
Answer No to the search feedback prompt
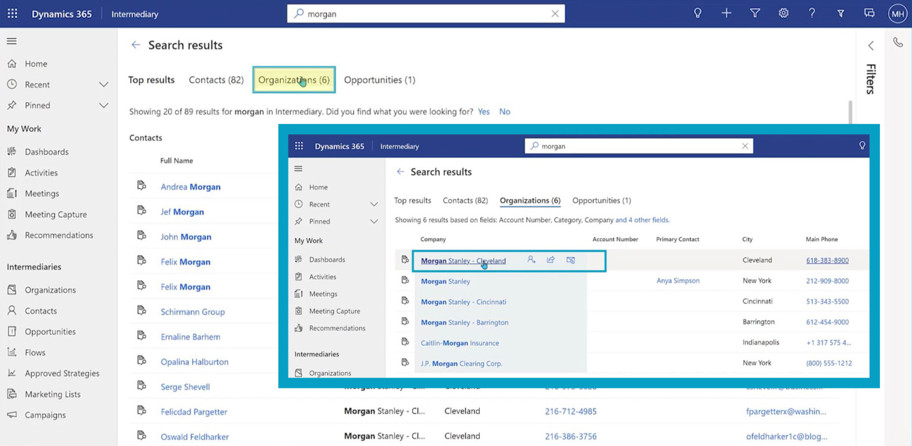pyautogui.click(x=504, y=112)
